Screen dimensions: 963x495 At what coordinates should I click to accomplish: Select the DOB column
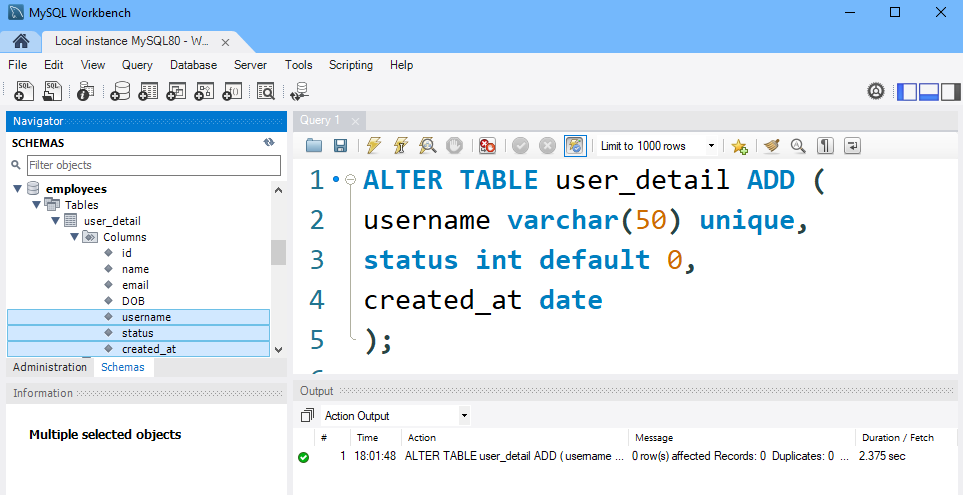coord(133,301)
